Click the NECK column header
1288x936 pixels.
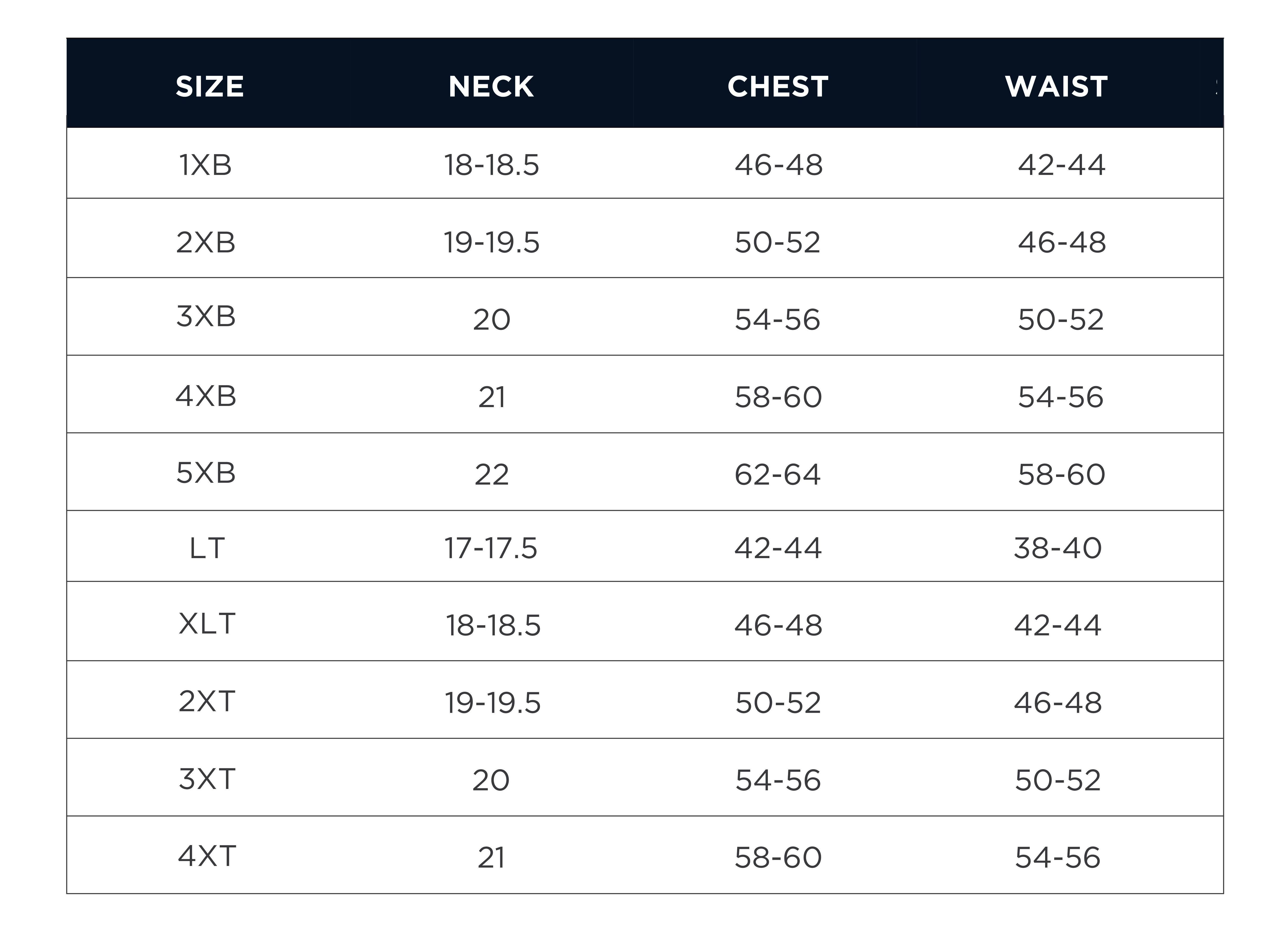point(491,87)
